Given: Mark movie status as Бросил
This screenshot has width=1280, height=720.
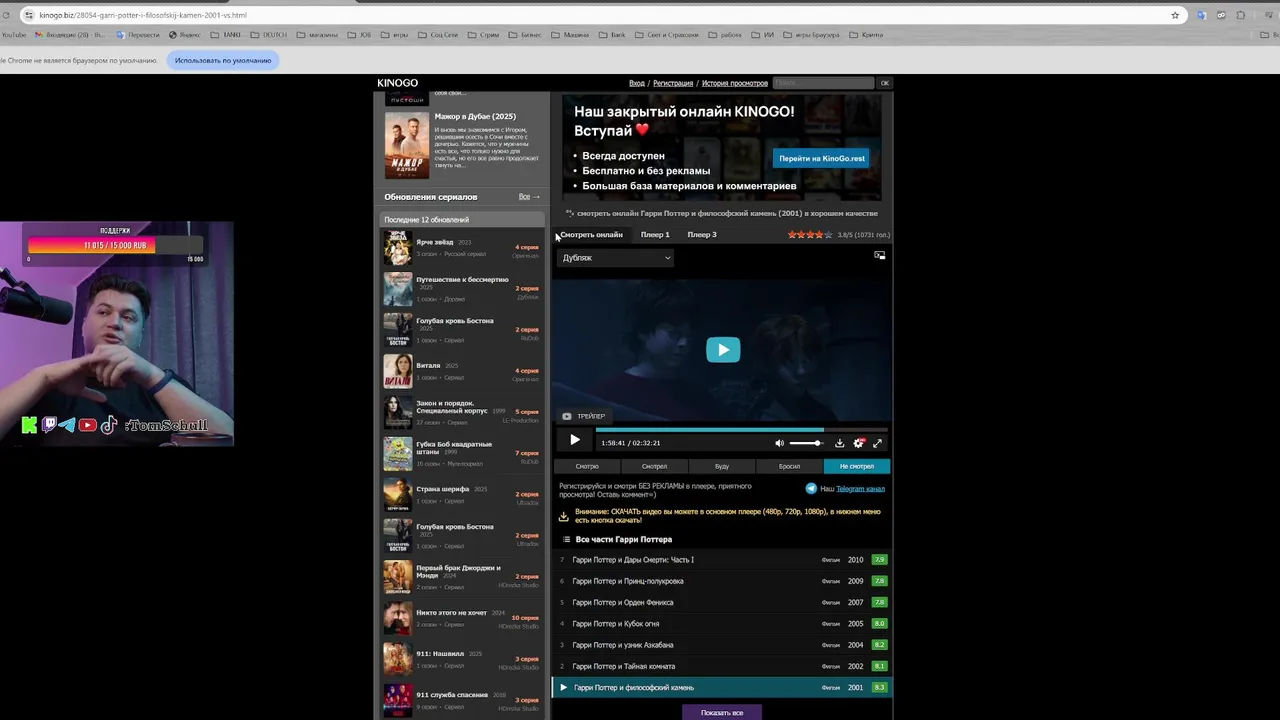Looking at the screenshot, I should tap(789, 466).
